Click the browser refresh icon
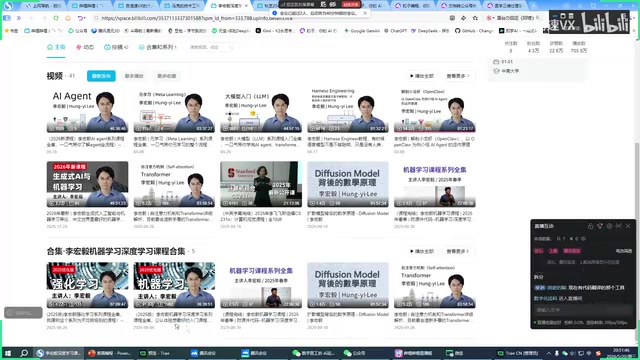 [x=56, y=18]
